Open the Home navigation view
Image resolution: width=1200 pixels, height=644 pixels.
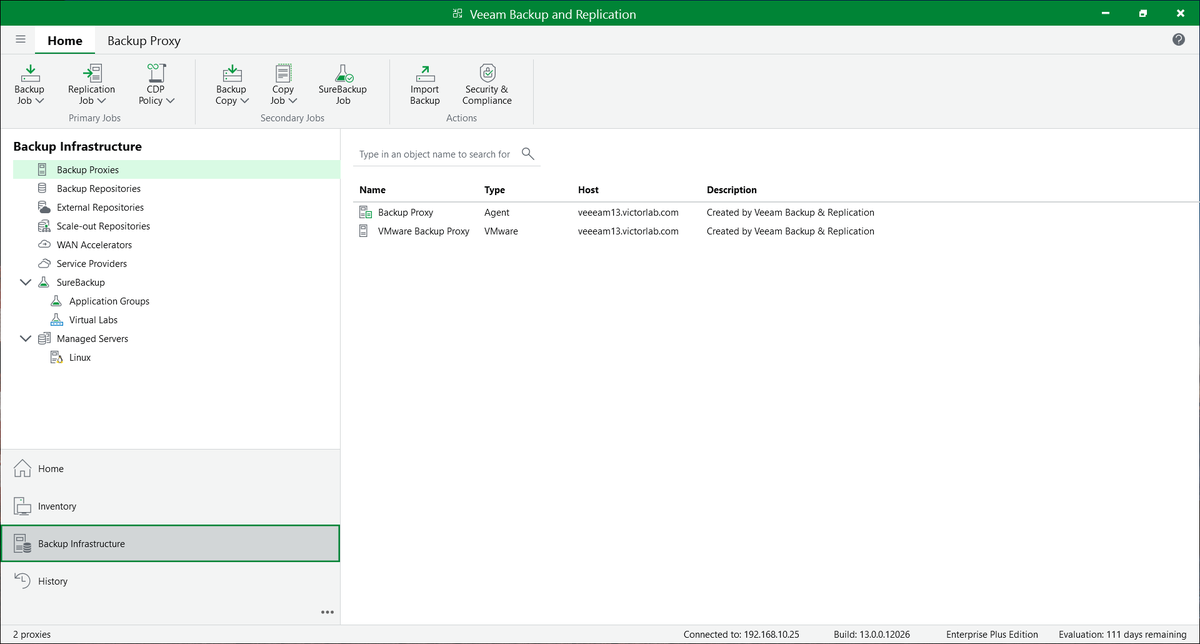[170, 468]
